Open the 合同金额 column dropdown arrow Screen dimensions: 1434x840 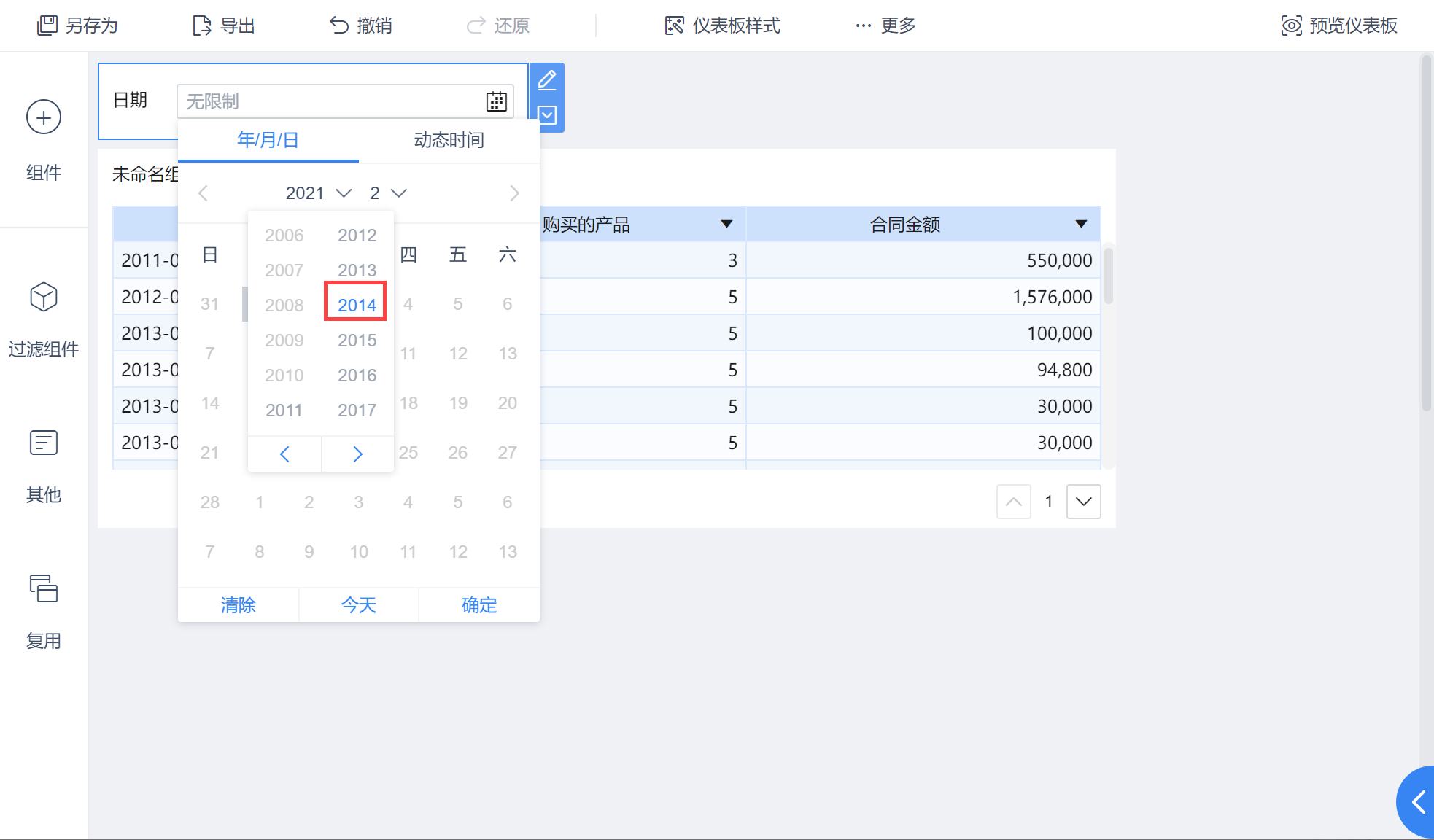(x=1081, y=224)
